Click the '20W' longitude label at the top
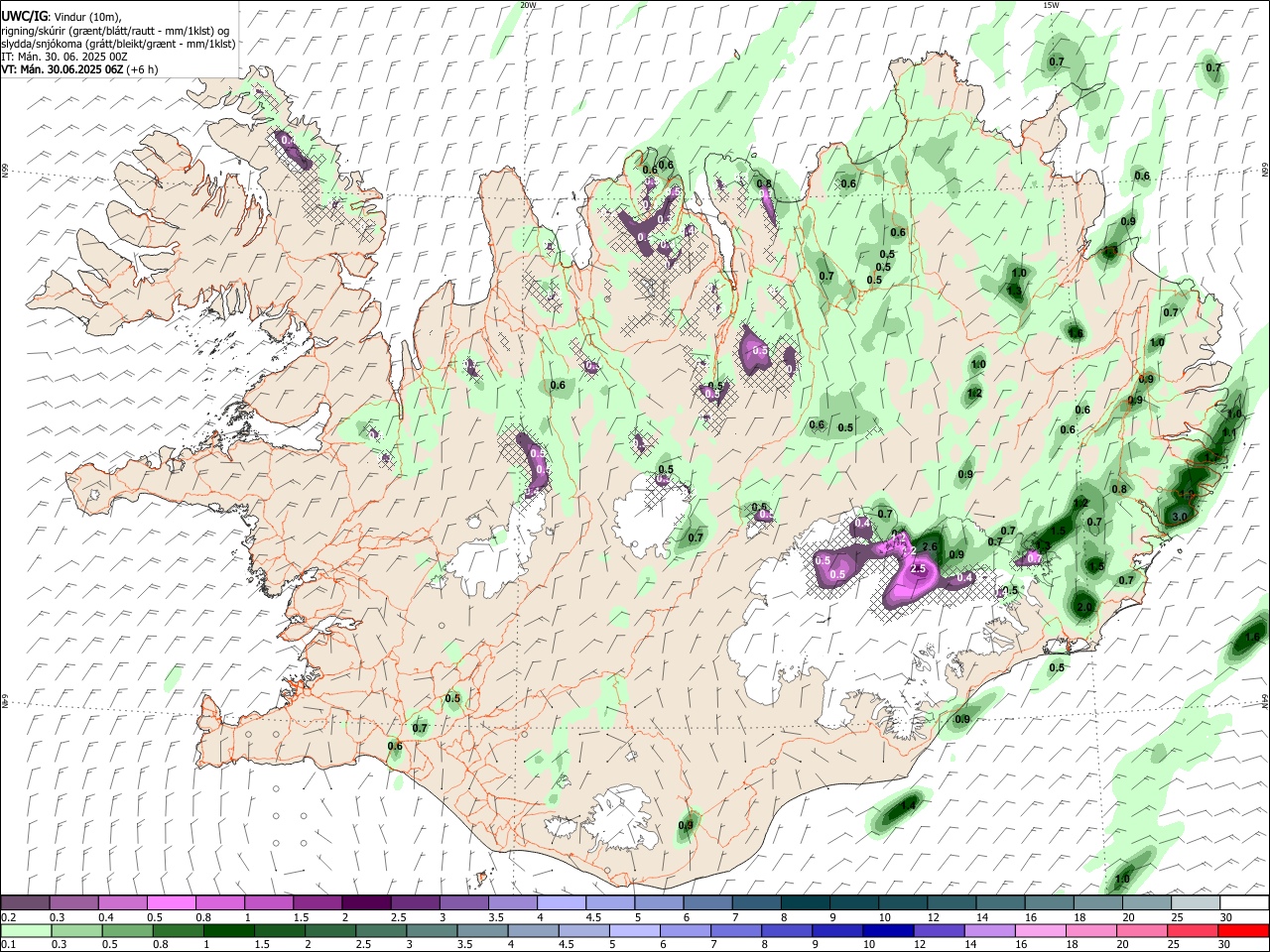 tap(527, 5)
